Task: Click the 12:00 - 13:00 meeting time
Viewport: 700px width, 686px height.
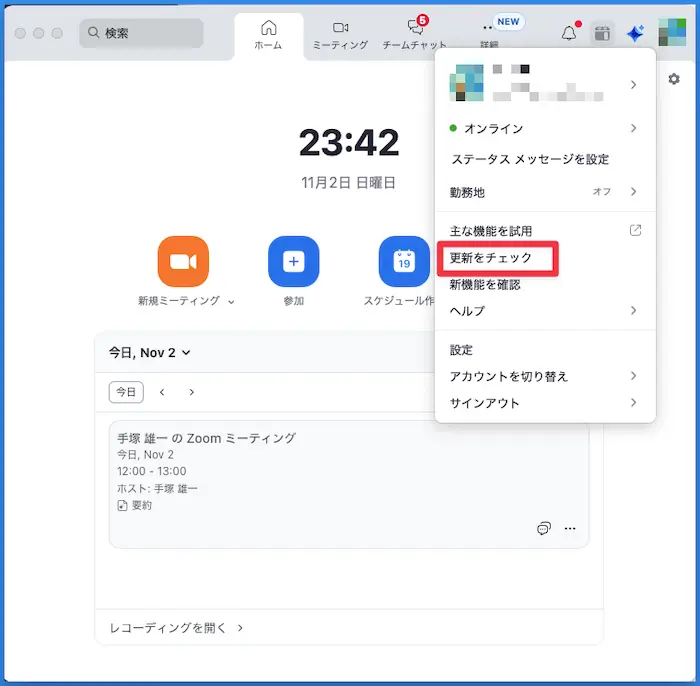Action: pos(152,471)
